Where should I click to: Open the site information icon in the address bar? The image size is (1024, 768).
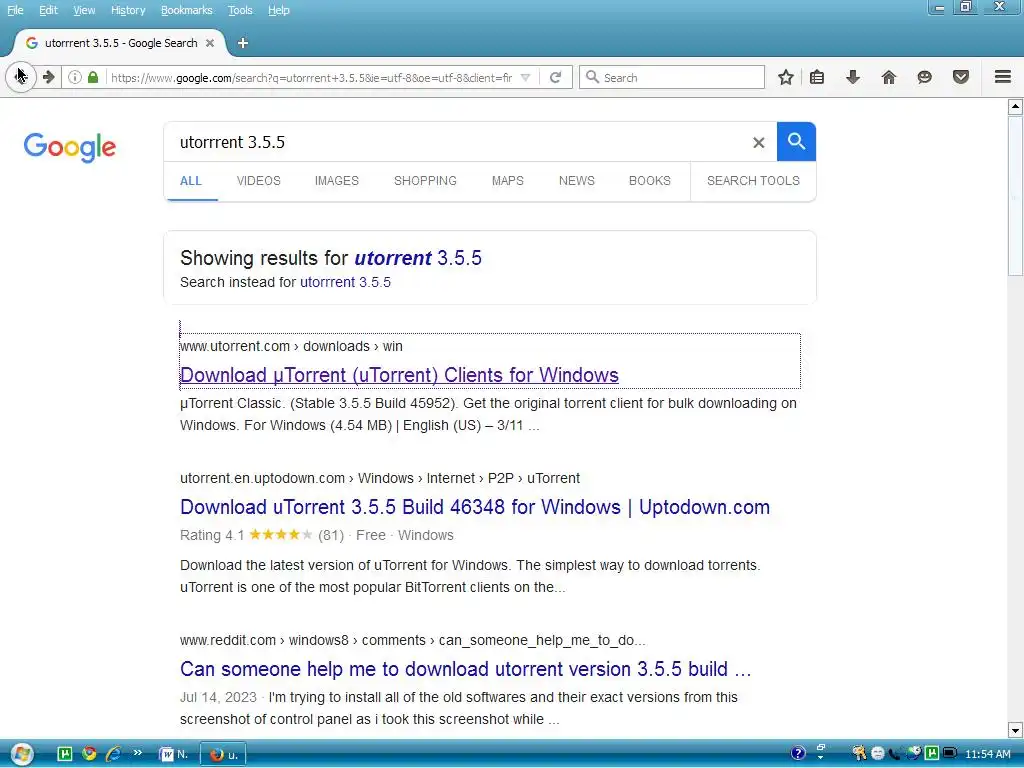point(74,77)
